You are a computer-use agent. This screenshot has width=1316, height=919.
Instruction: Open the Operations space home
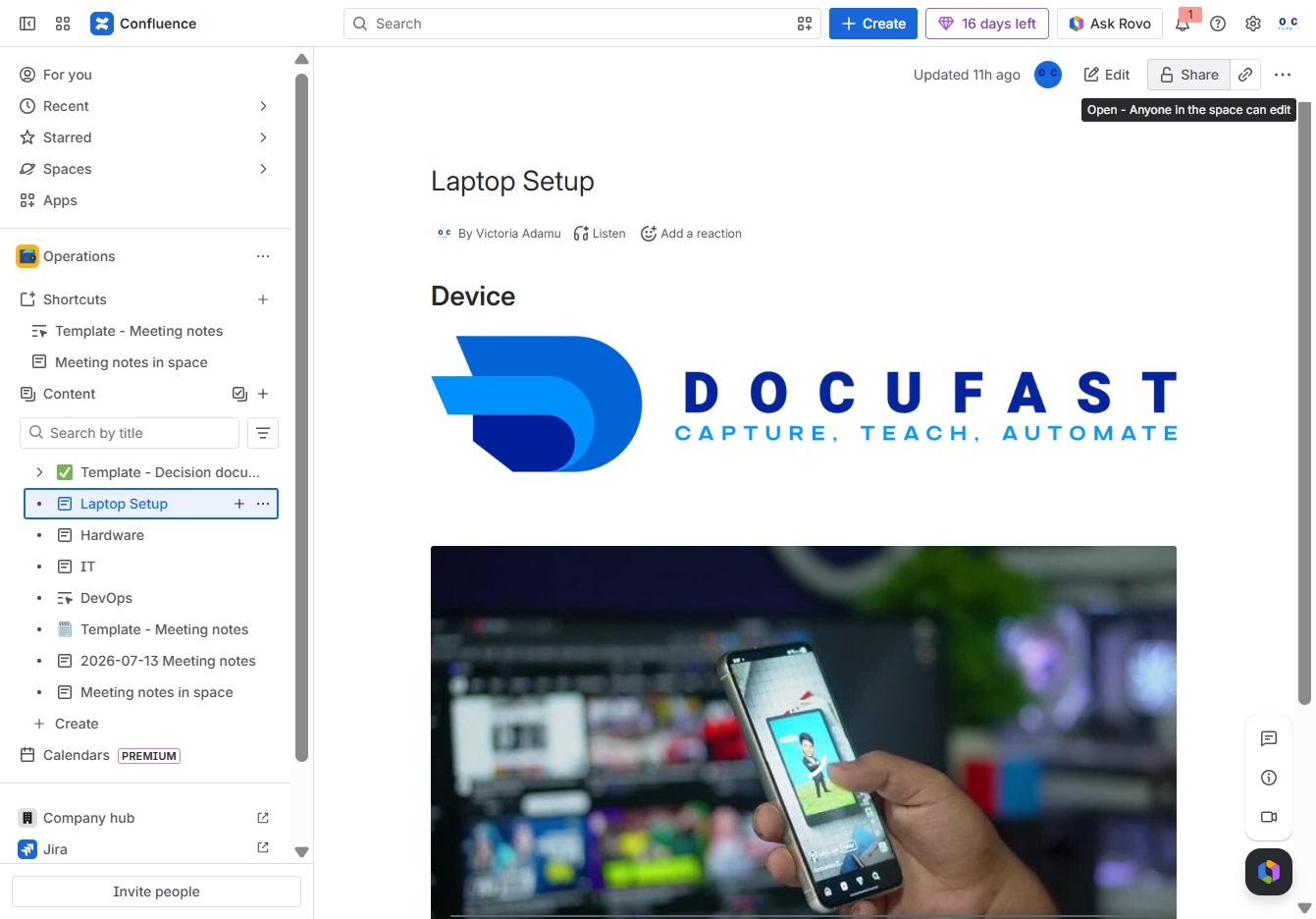coord(79,256)
